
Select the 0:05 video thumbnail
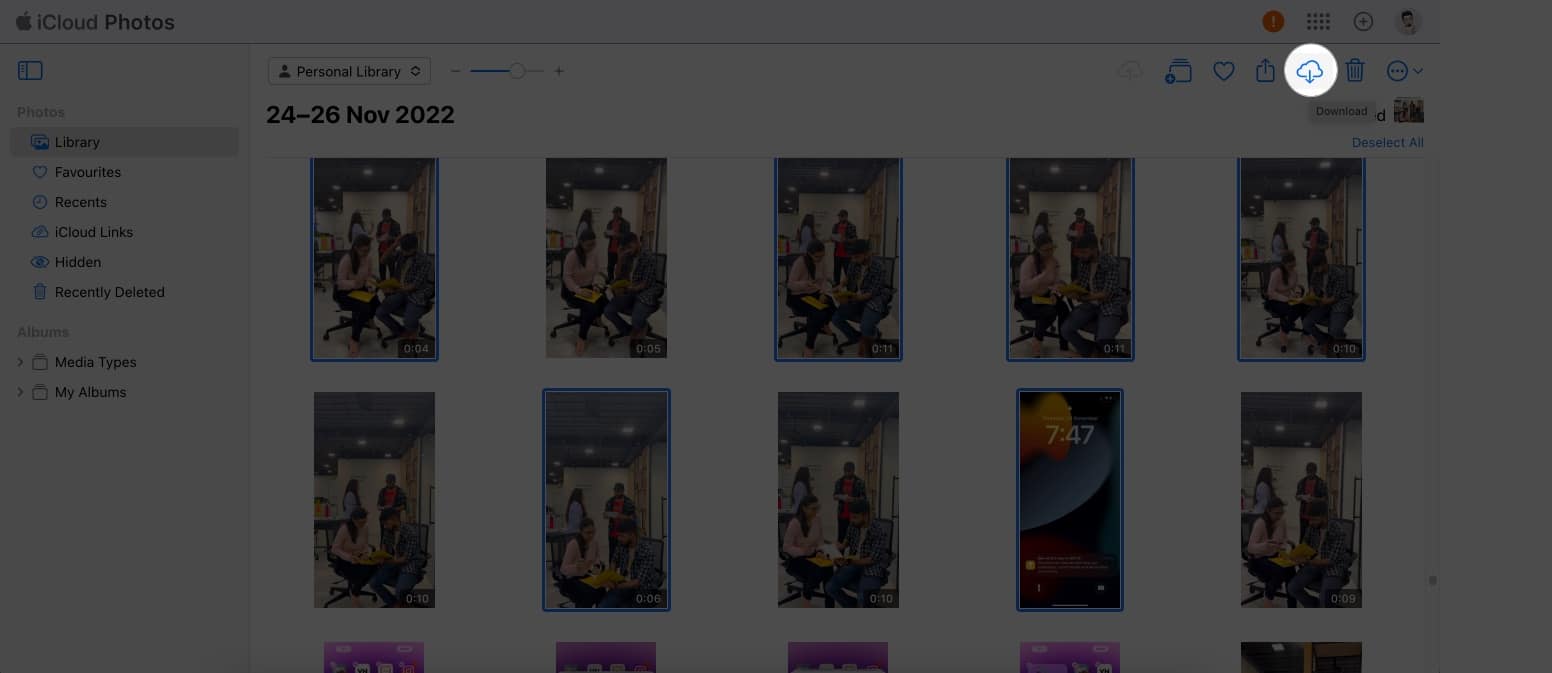(606, 258)
